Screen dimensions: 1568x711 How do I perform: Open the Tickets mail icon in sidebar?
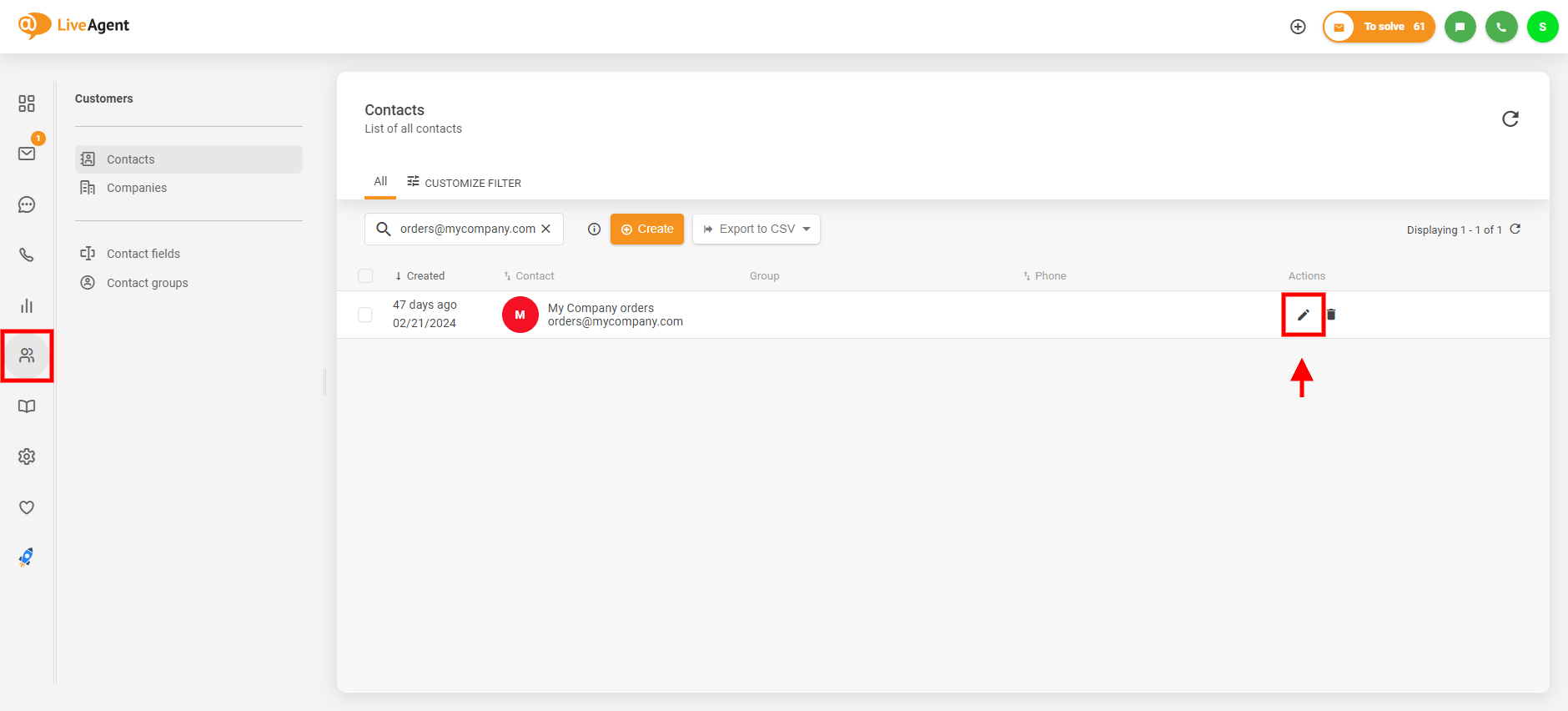pos(27,154)
